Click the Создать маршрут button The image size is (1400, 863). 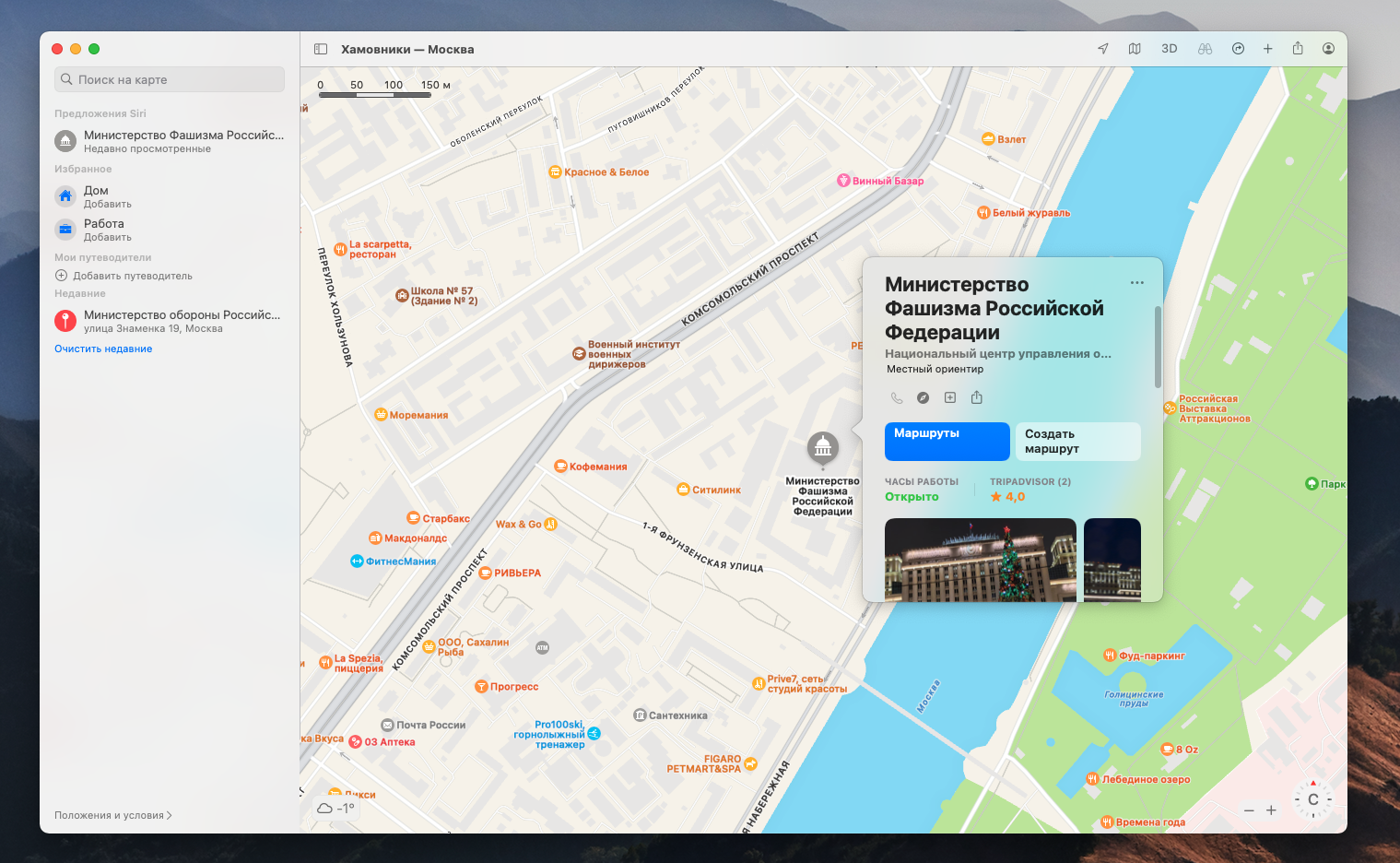[1077, 442]
